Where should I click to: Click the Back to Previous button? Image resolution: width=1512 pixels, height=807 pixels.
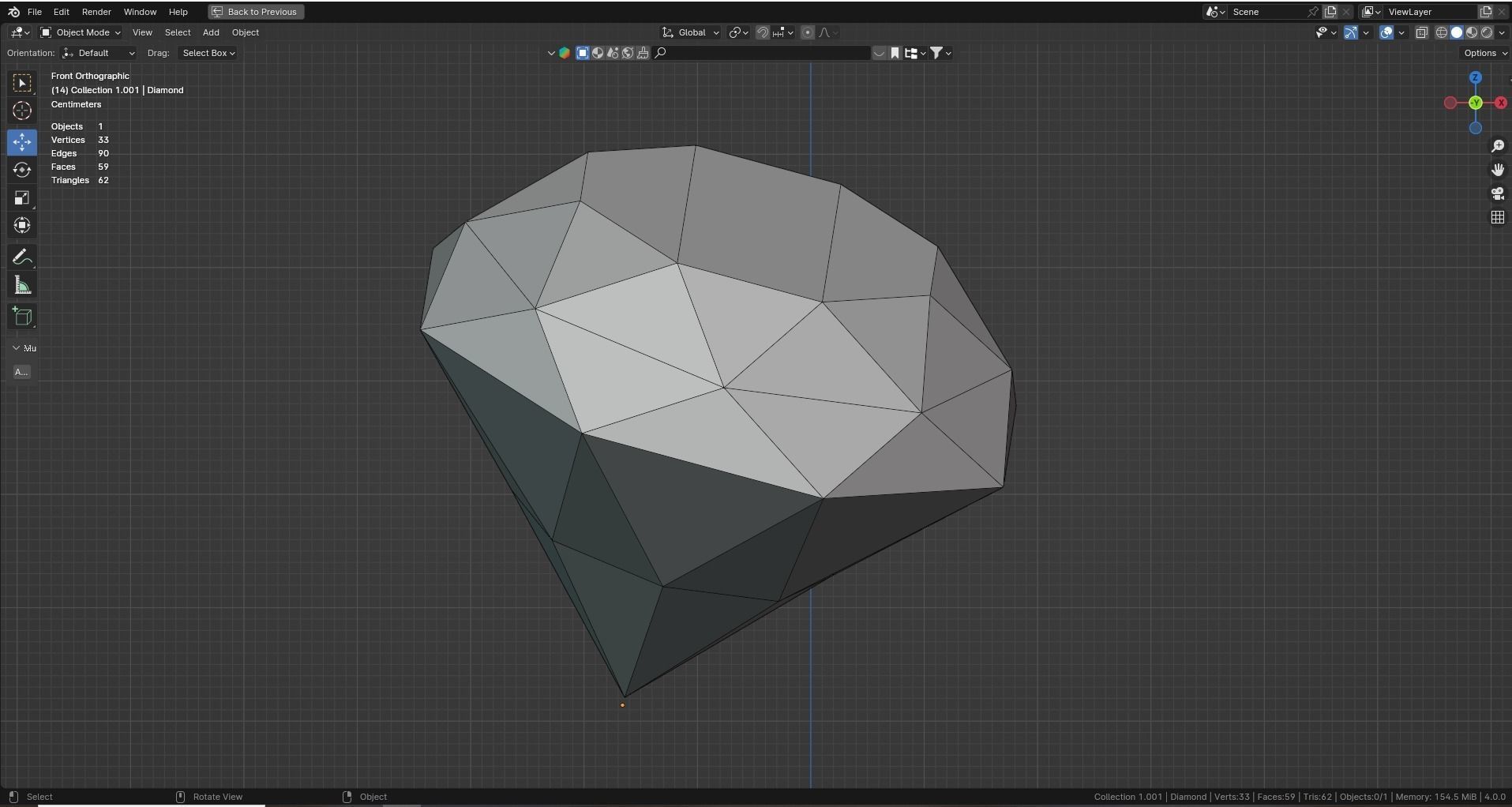256,12
